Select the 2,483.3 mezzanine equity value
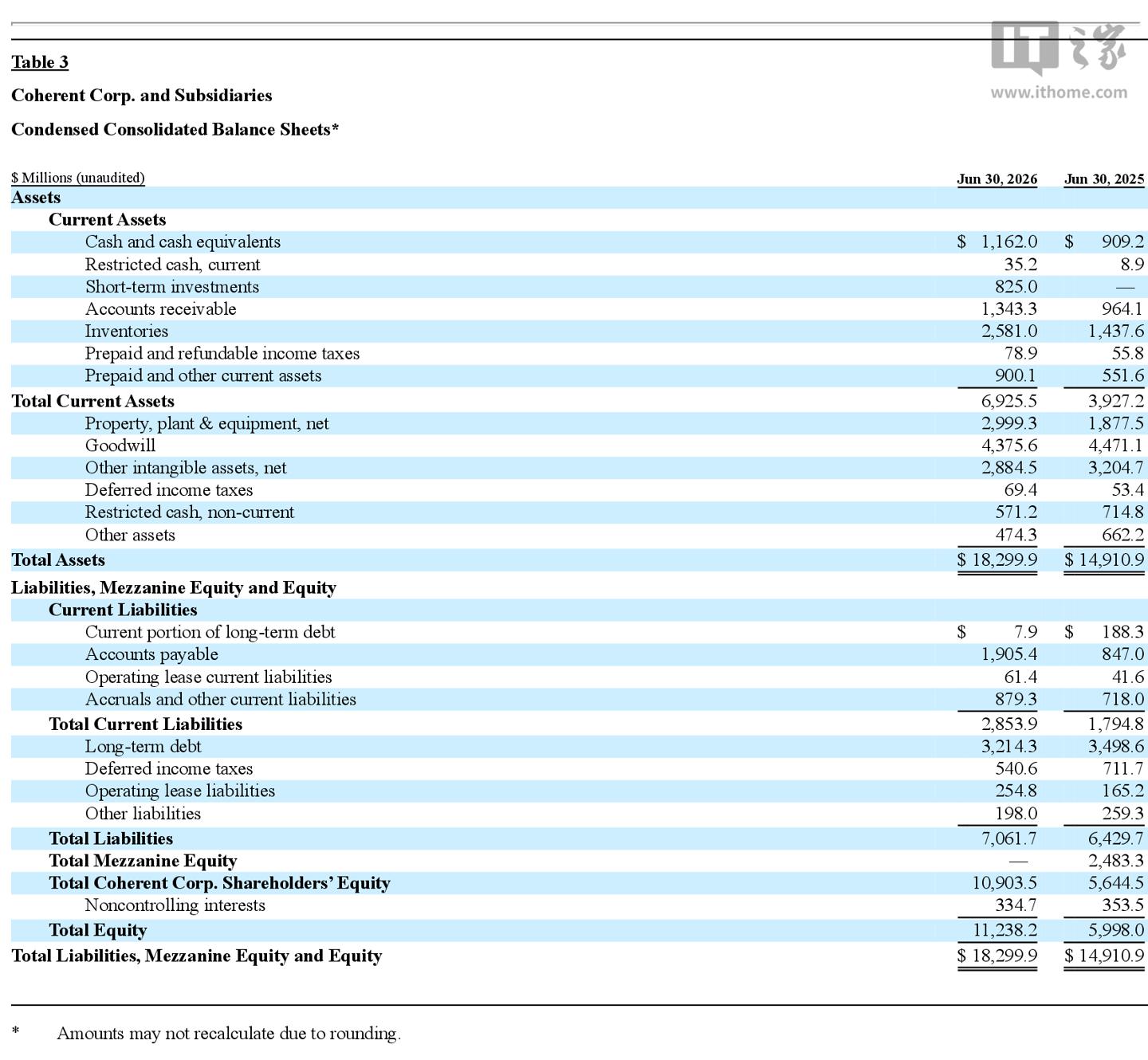 pyautogui.click(x=1116, y=862)
